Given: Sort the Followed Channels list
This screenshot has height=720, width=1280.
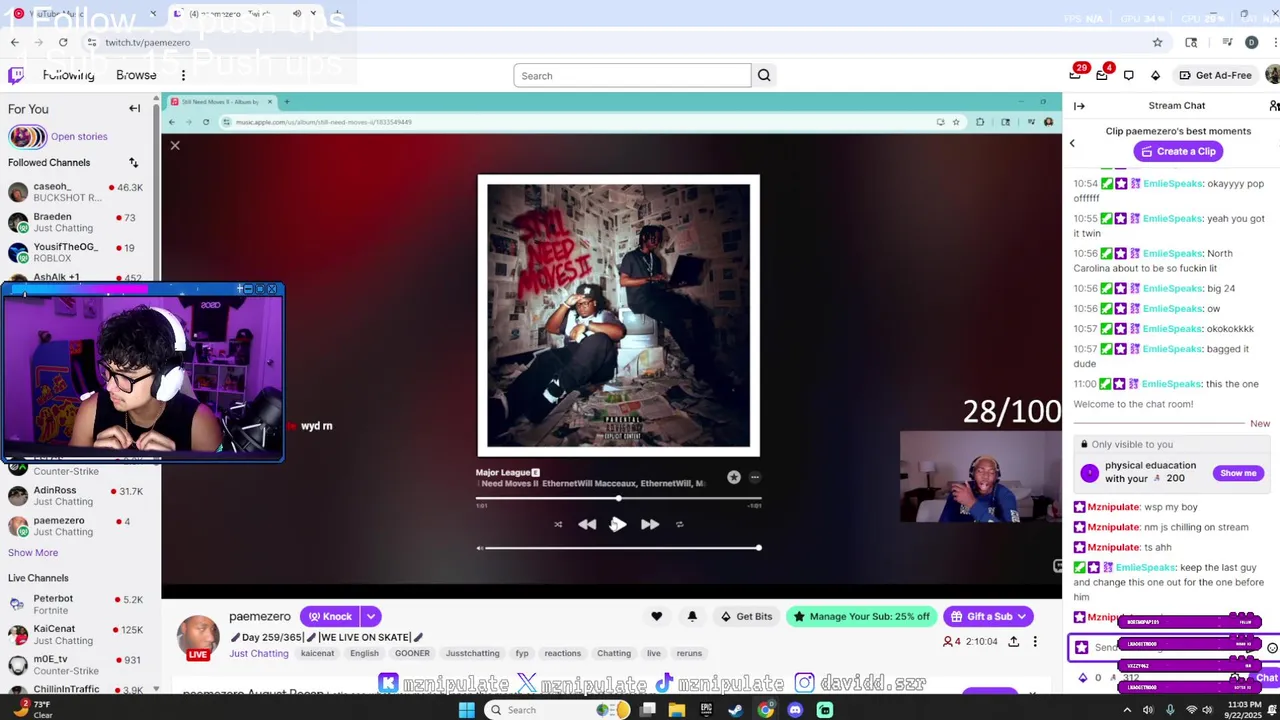Looking at the screenshot, I should [133, 162].
